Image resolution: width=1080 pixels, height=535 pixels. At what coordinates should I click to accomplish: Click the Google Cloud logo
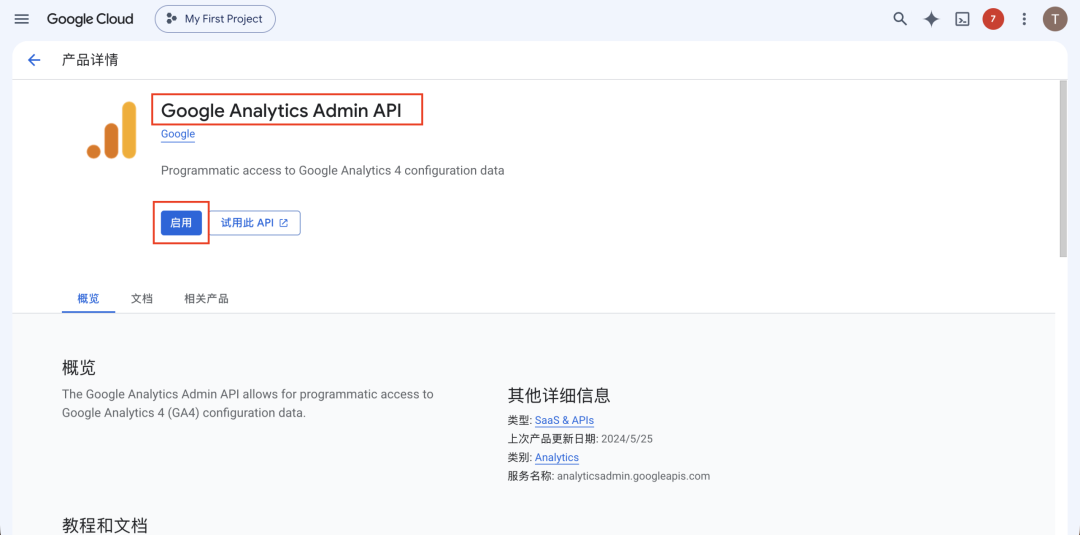point(90,19)
